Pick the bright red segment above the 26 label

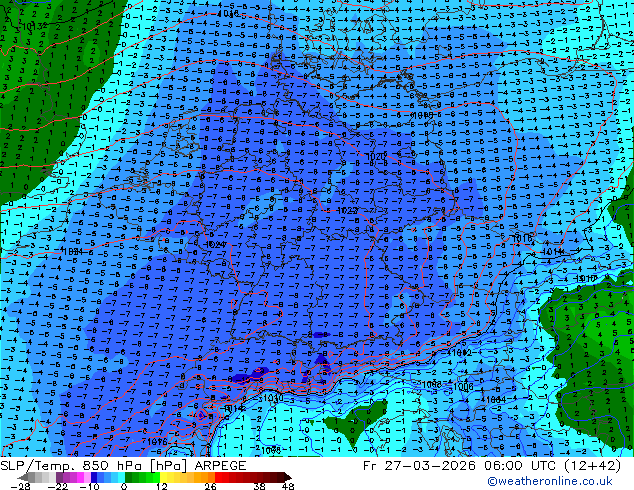(218, 477)
